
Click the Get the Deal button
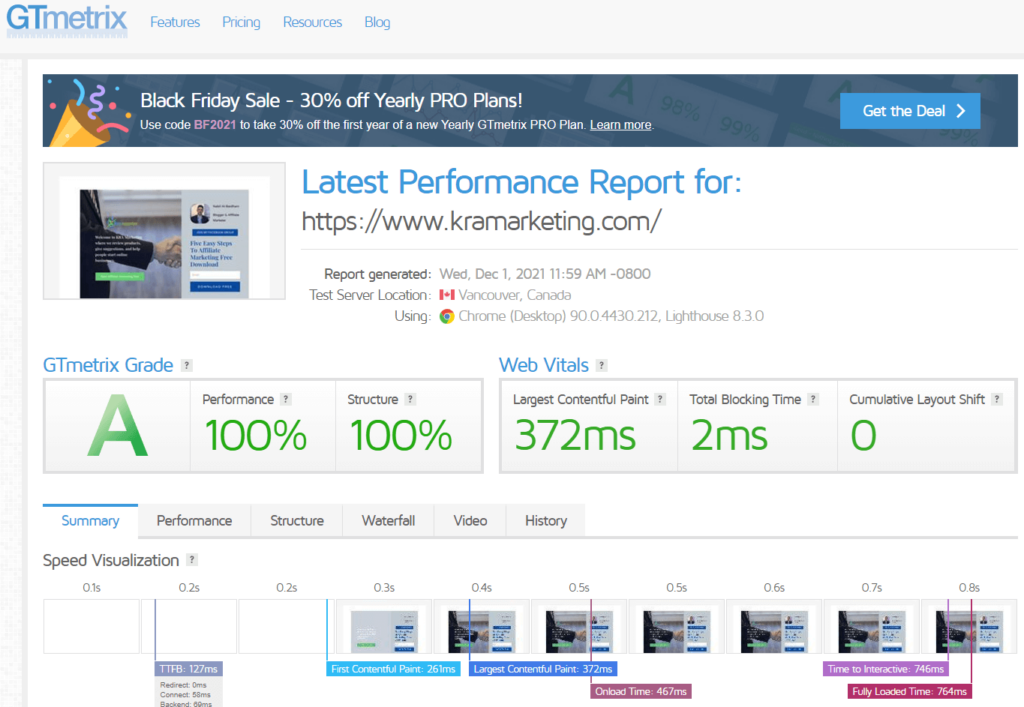(x=910, y=111)
